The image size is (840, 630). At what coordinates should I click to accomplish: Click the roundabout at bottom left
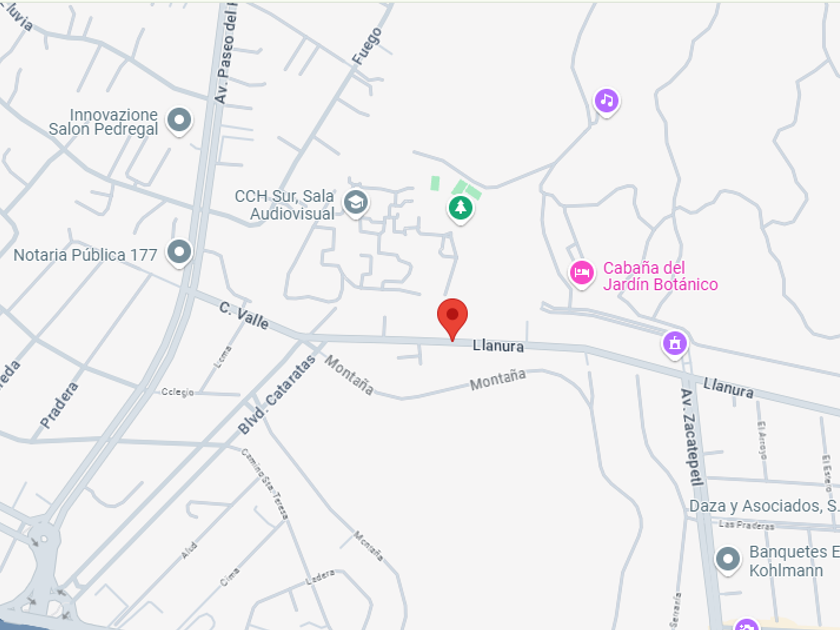click(x=44, y=539)
